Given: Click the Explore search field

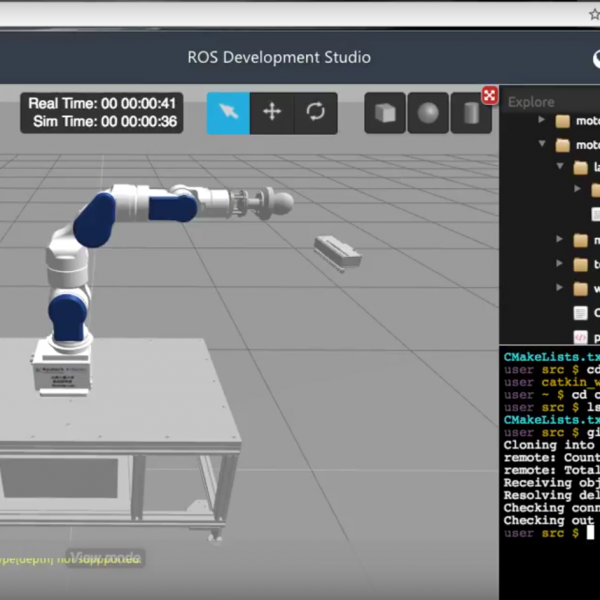Looking at the screenshot, I should [551, 102].
